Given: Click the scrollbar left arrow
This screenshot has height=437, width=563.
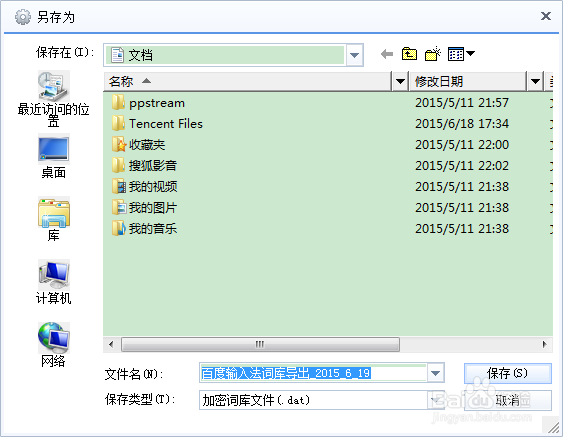Looking at the screenshot, I should tap(111, 344).
